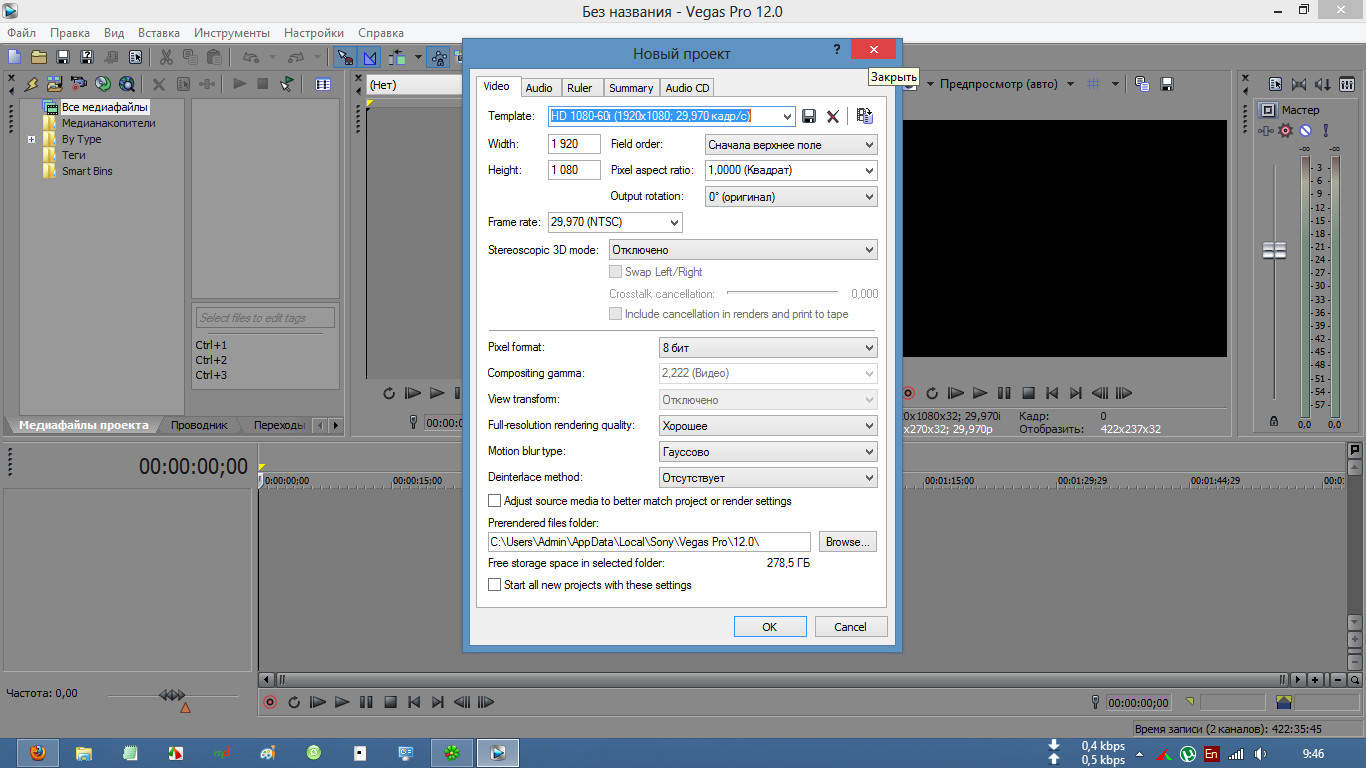Open the Проводник tab
This screenshot has width=1366, height=768.
[x=199, y=425]
